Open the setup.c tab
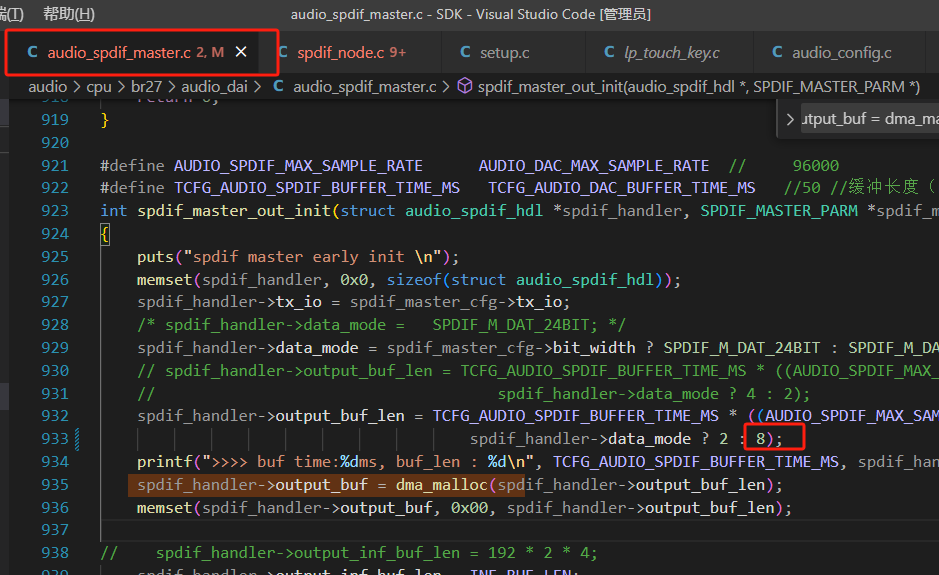This screenshot has width=939, height=575. click(504, 53)
